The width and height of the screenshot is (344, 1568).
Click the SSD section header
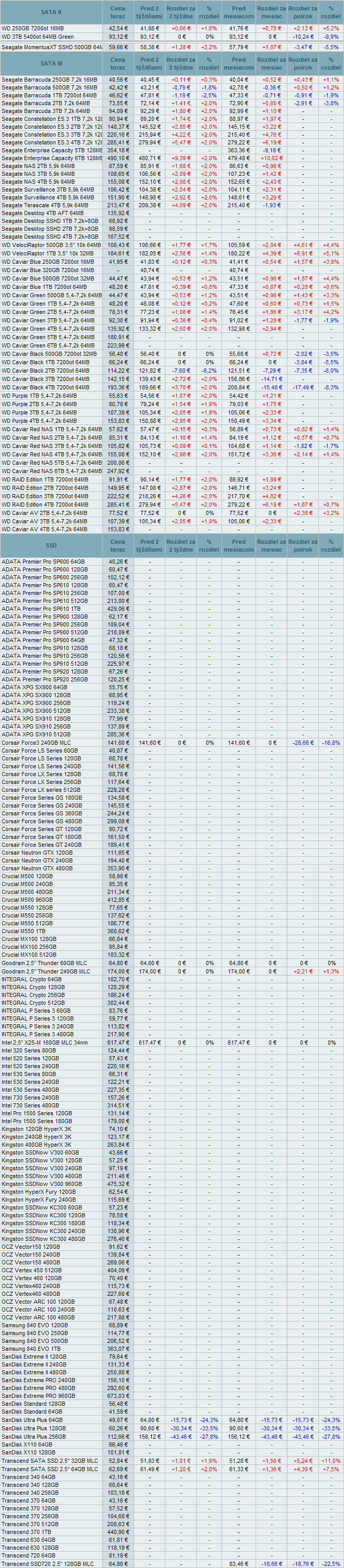point(51,545)
